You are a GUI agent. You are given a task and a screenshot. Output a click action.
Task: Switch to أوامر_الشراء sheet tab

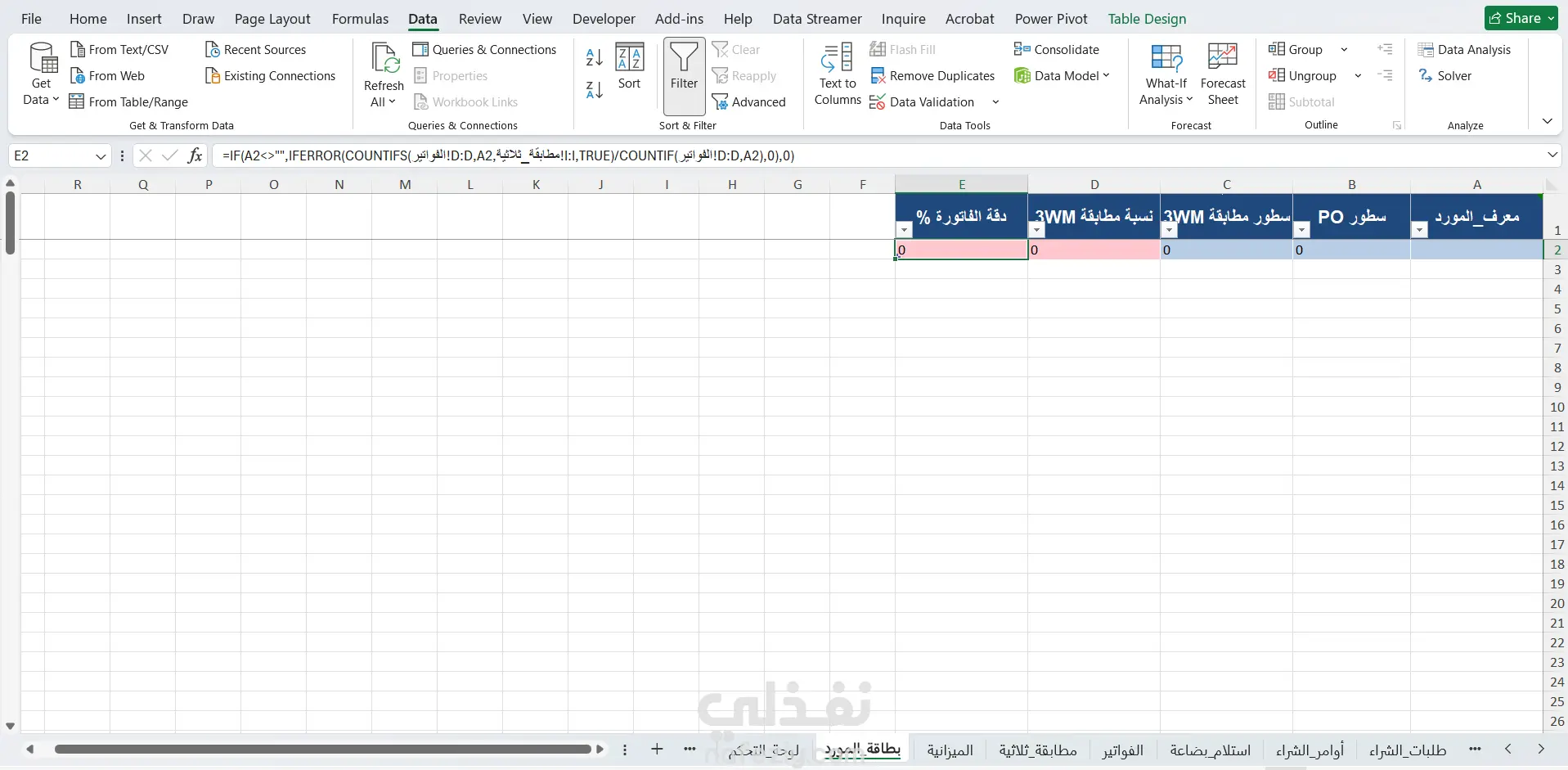pos(1310,750)
